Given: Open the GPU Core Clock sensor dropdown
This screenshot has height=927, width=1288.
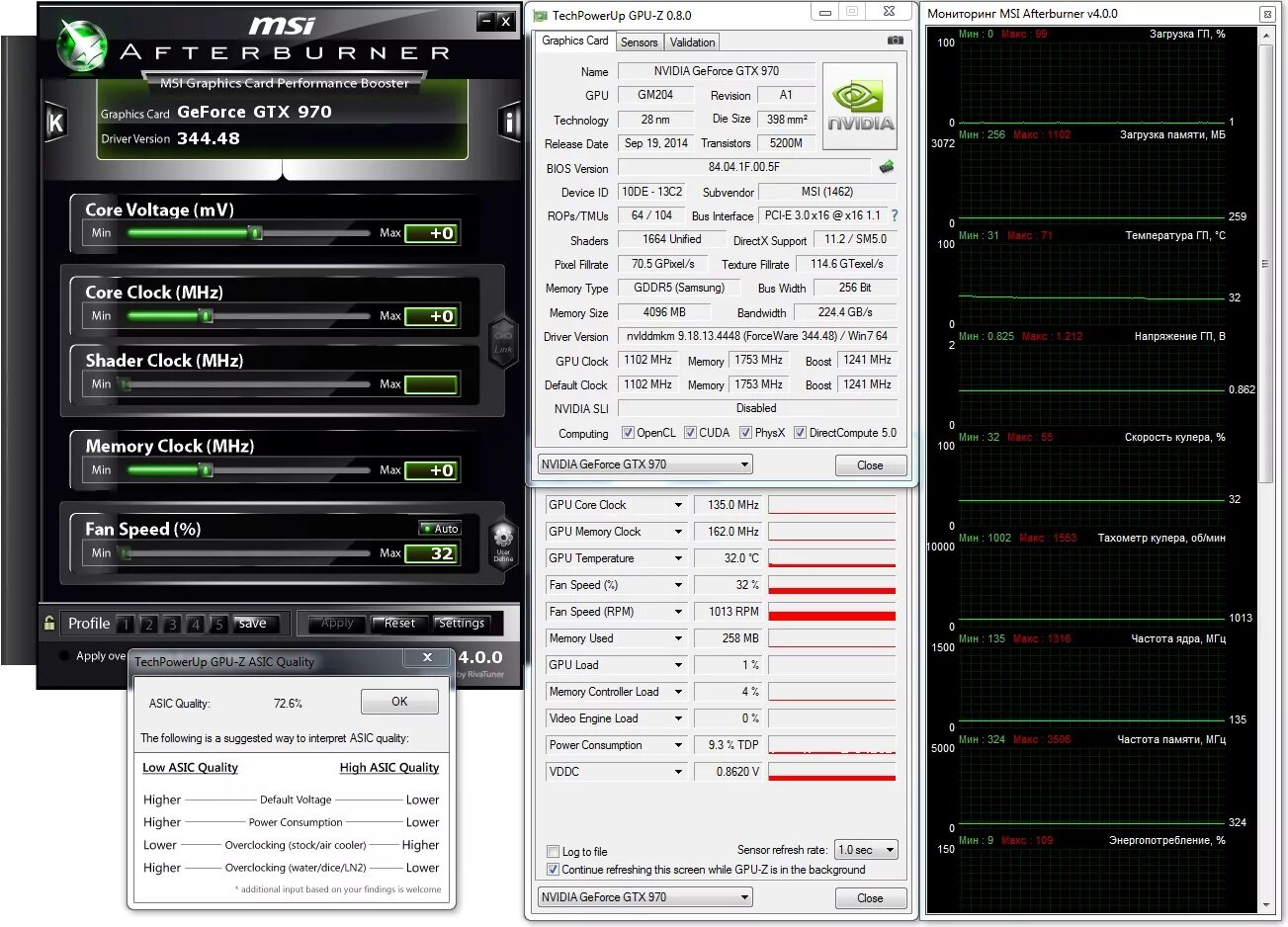Looking at the screenshot, I should 678,505.
